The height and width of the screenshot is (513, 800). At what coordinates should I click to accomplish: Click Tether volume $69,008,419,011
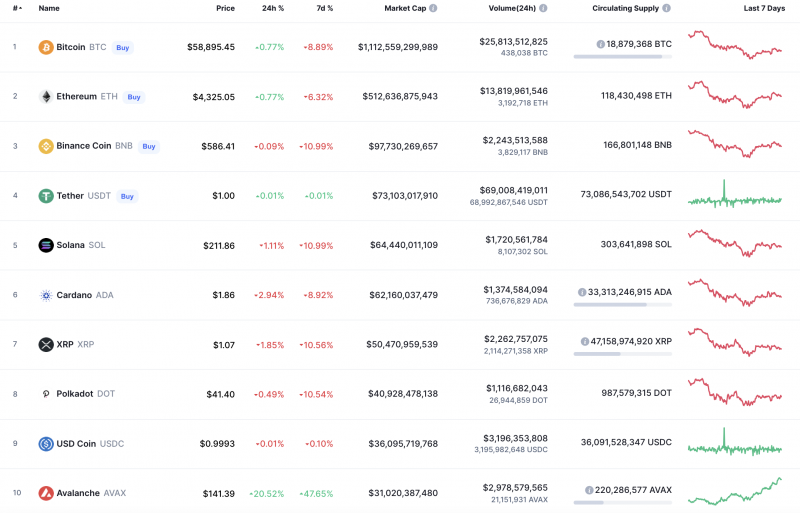[514, 190]
